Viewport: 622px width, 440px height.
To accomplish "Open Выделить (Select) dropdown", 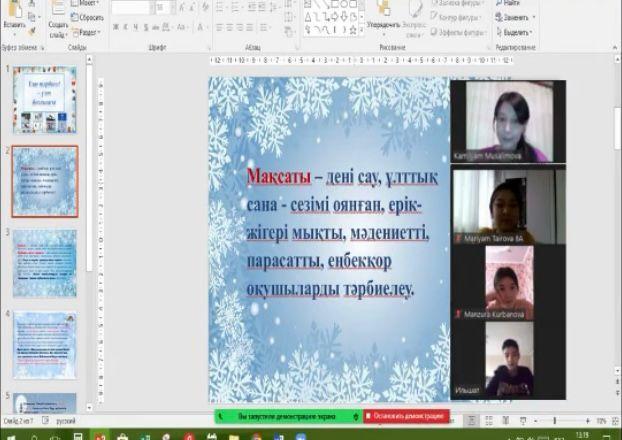I will click(x=514, y=32).
